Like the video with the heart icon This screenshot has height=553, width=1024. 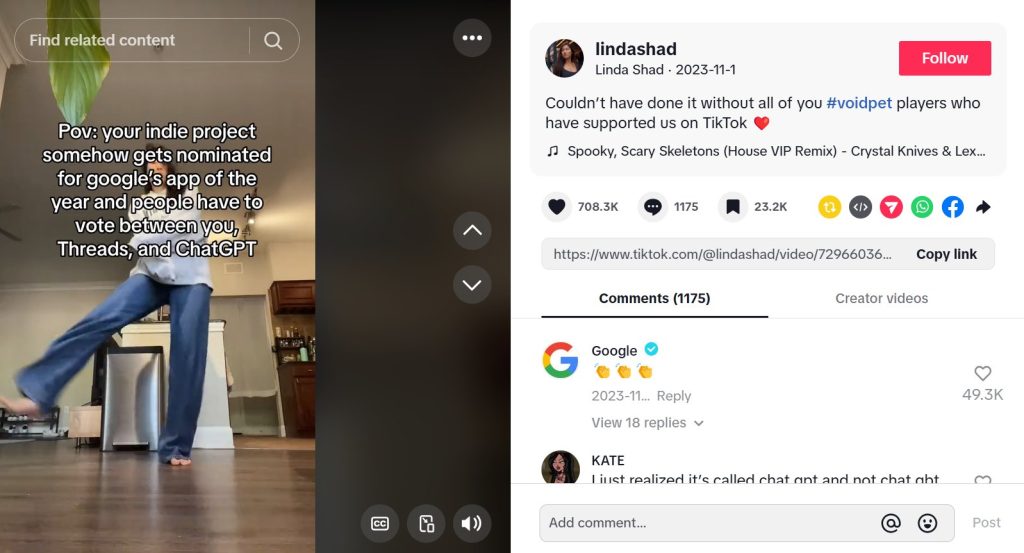pos(556,207)
